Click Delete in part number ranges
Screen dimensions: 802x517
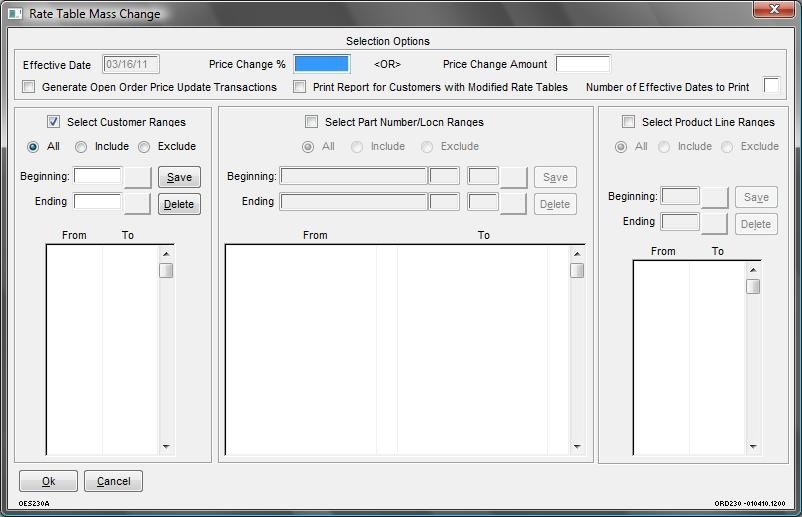pos(555,204)
